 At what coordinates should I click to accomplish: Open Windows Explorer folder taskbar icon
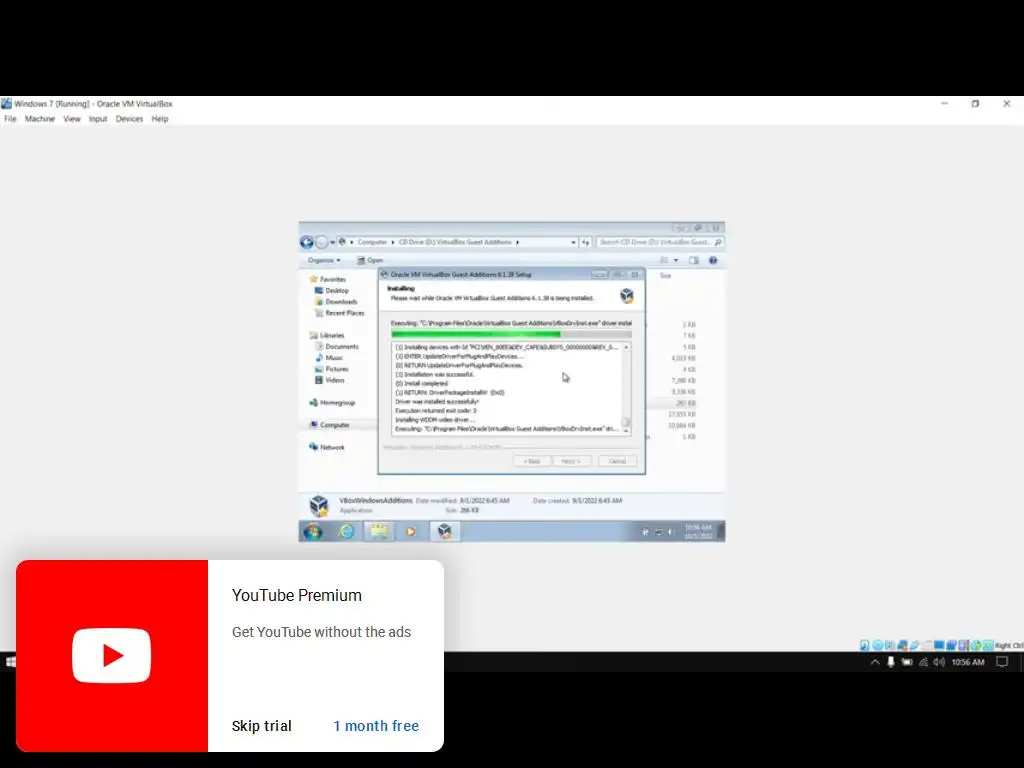pyautogui.click(x=379, y=532)
